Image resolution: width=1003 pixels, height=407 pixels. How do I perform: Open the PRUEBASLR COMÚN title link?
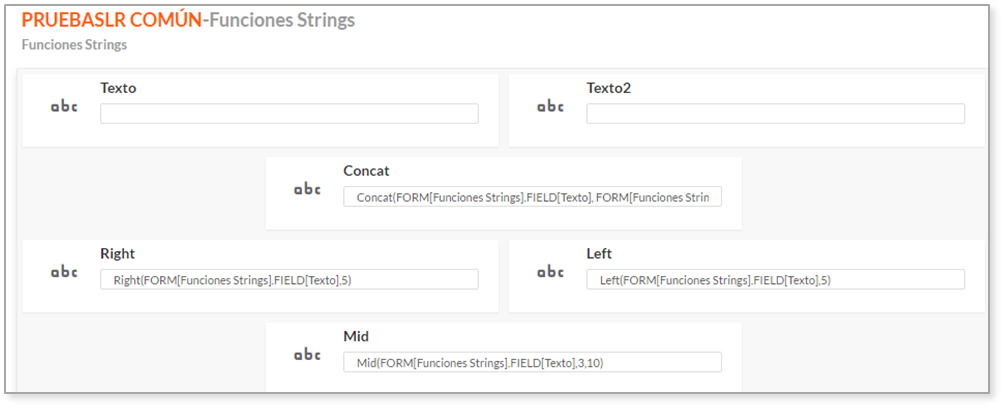(x=111, y=20)
